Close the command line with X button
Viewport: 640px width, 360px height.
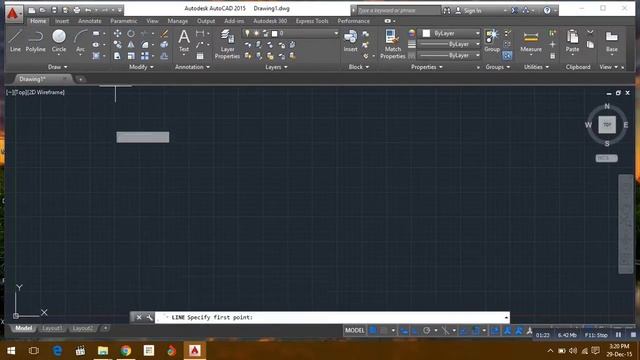[139, 317]
